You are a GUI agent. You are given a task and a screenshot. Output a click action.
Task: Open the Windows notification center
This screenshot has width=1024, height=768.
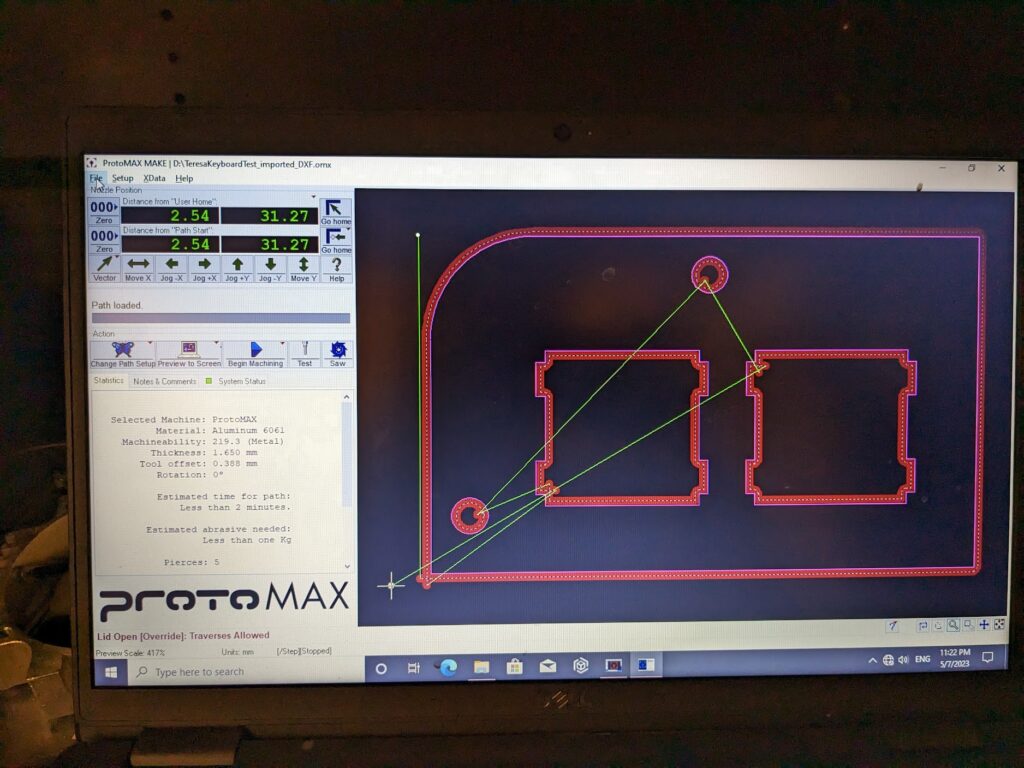pos(987,657)
